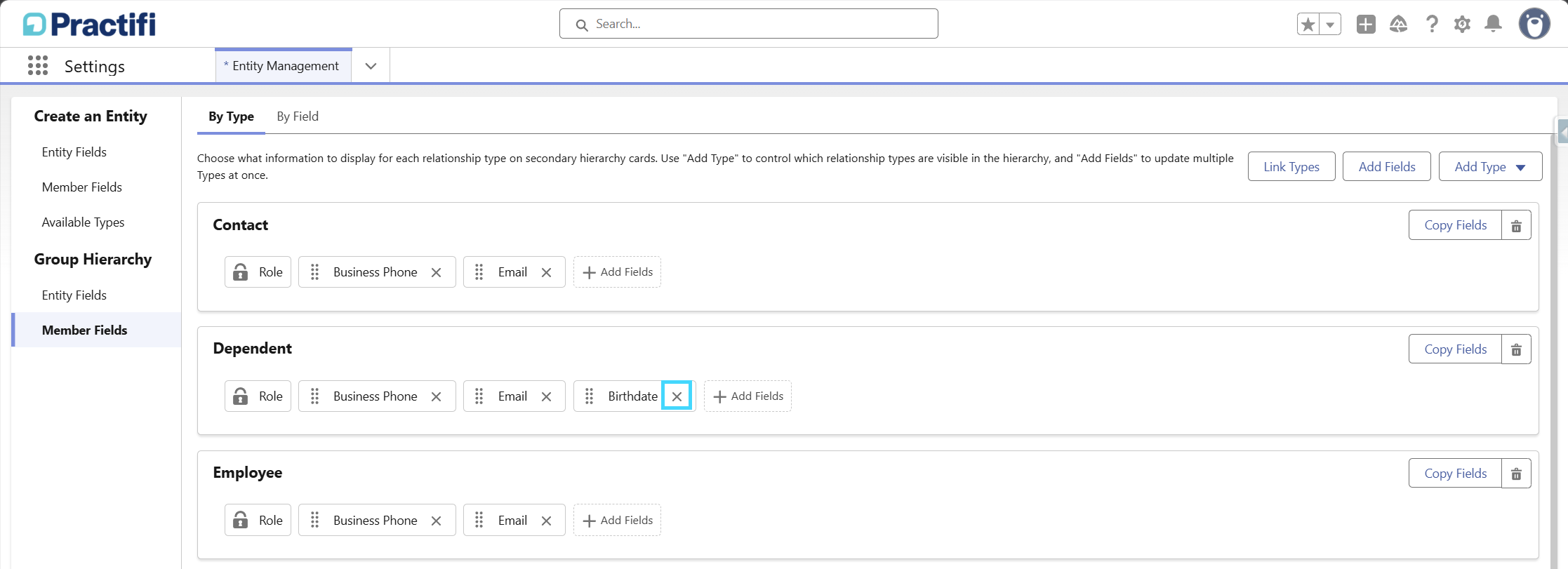This screenshot has height=569, width=1568.
Task: Grab Email drag handle in Employee
Action: 479,521
